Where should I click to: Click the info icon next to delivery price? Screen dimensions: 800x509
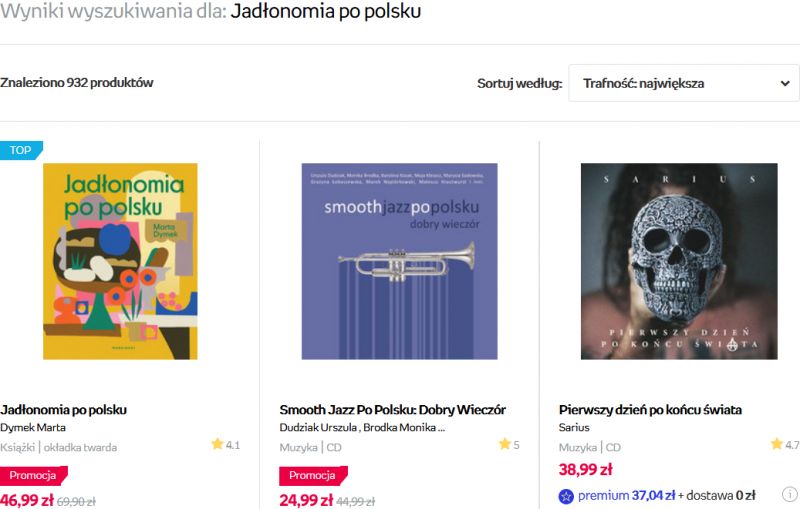[789, 494]
